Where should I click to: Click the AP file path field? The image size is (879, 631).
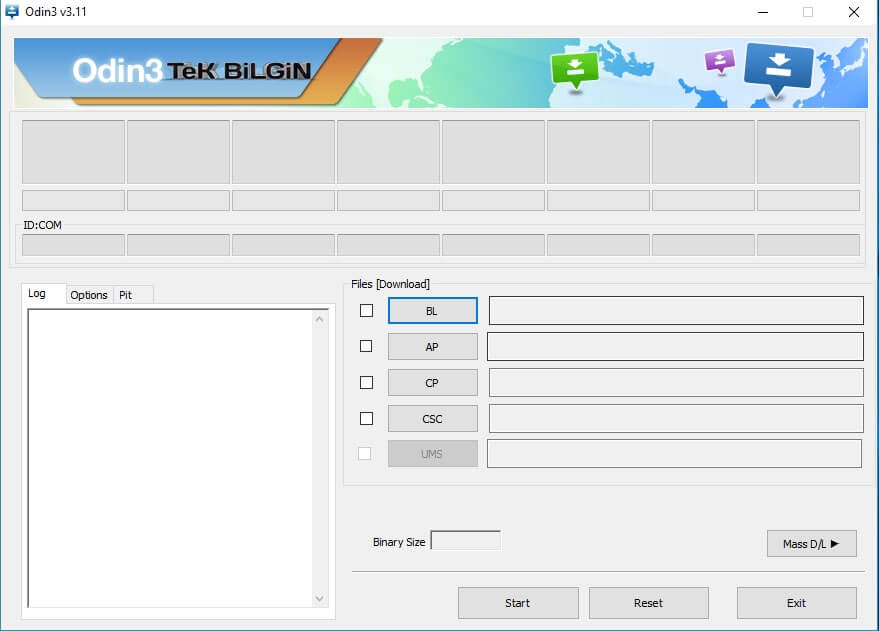point(675,346)
